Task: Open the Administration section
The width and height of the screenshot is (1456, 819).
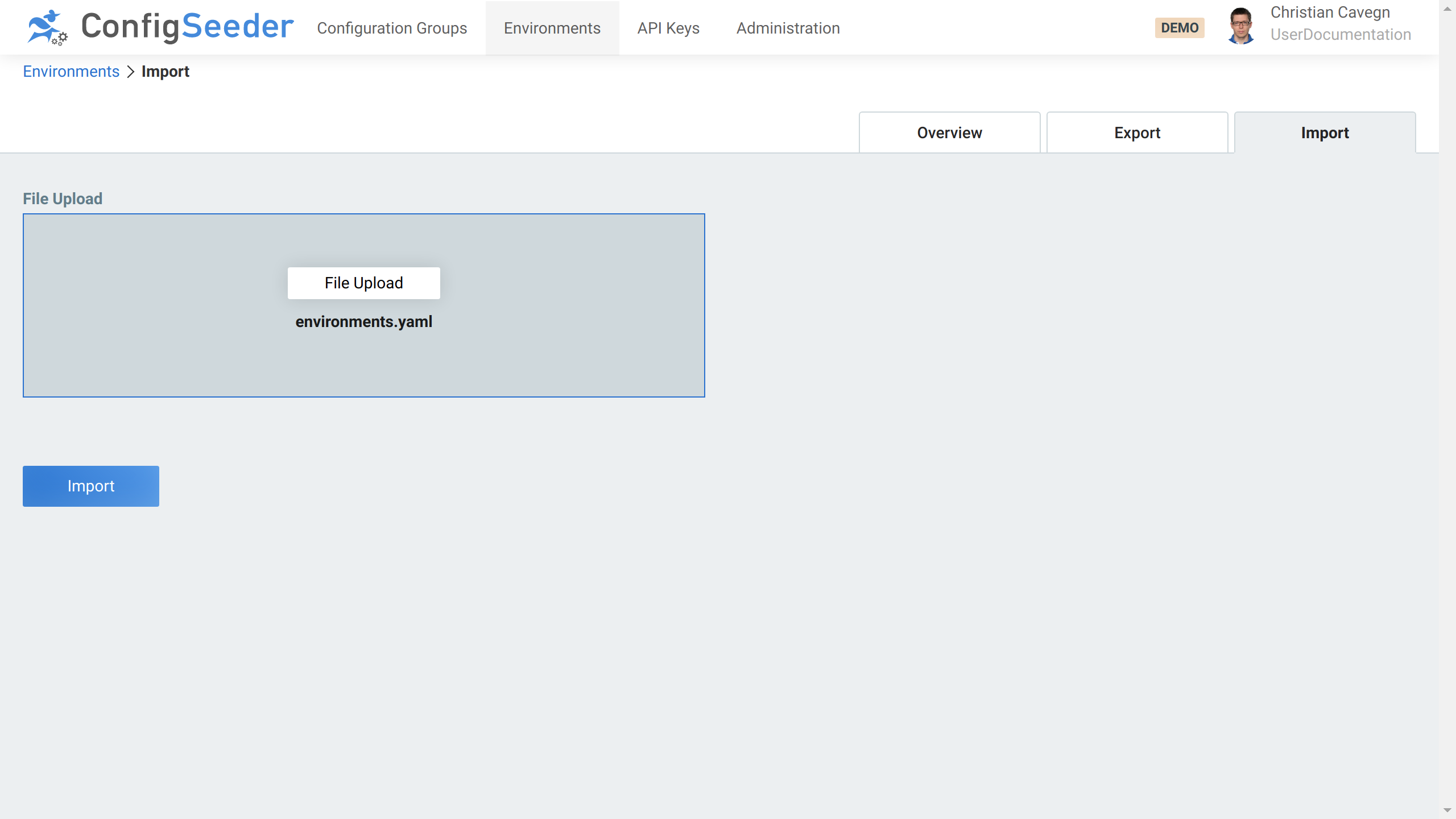Action: [x=788, y=28]
